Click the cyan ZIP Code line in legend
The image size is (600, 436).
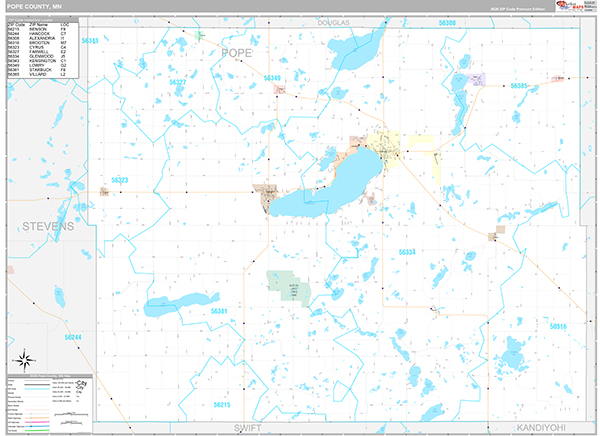click(x=37, y=388)
